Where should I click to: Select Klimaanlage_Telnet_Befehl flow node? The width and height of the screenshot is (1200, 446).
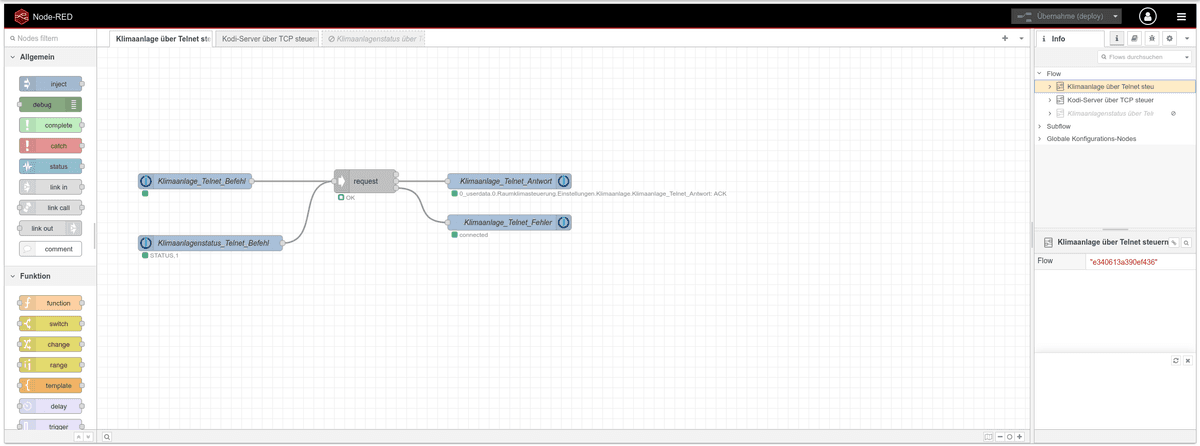point(195,181)
